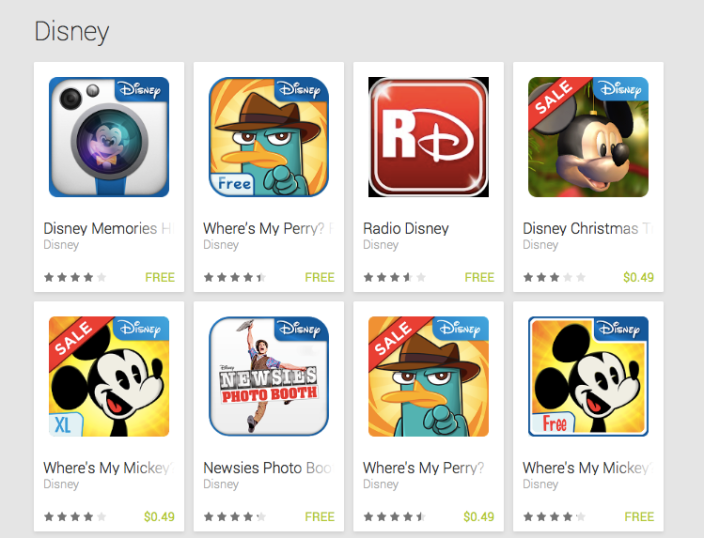Select the Where's My Mickey Free icon
Viewport: 704px width, 538px height.
(x=588, y=376)
